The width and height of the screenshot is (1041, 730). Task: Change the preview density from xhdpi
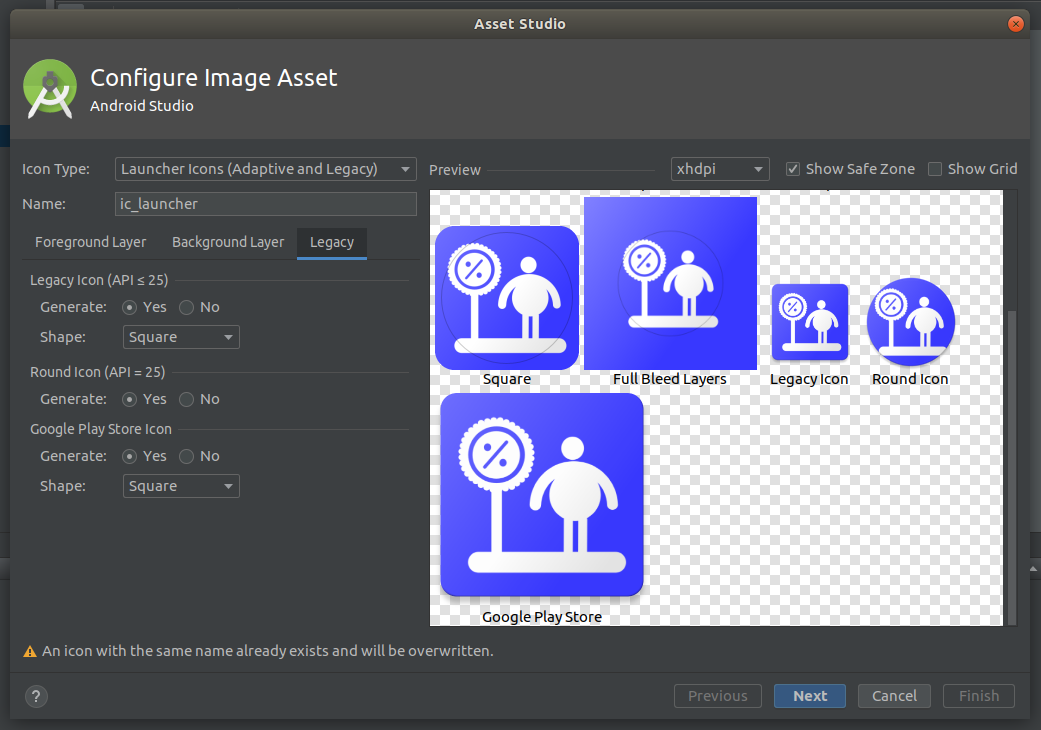(720, 168)
